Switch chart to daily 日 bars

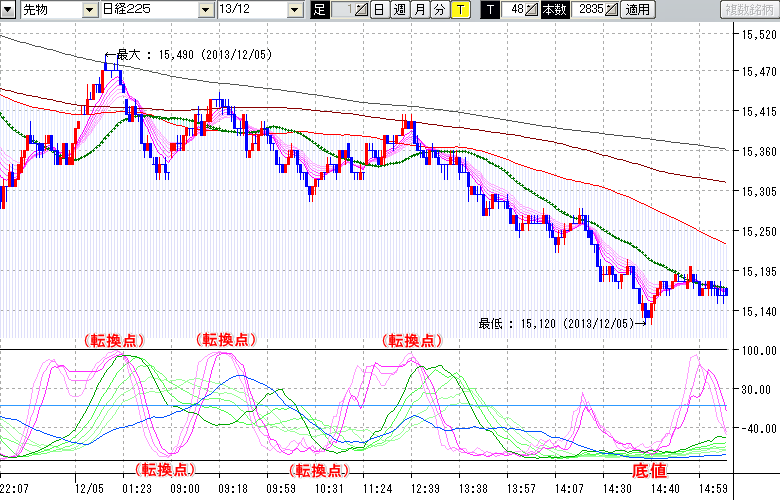379,10
